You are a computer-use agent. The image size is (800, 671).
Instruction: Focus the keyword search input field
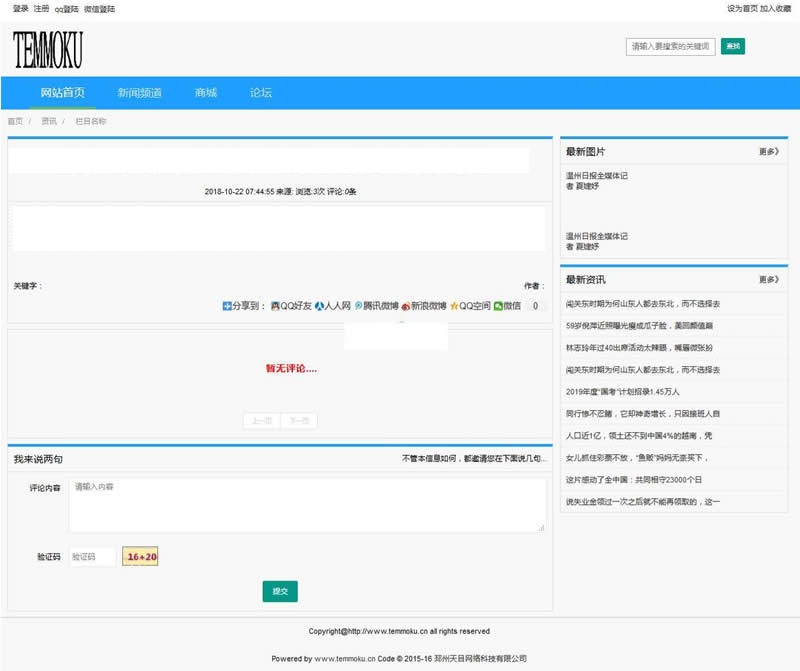tap(670, 47)
